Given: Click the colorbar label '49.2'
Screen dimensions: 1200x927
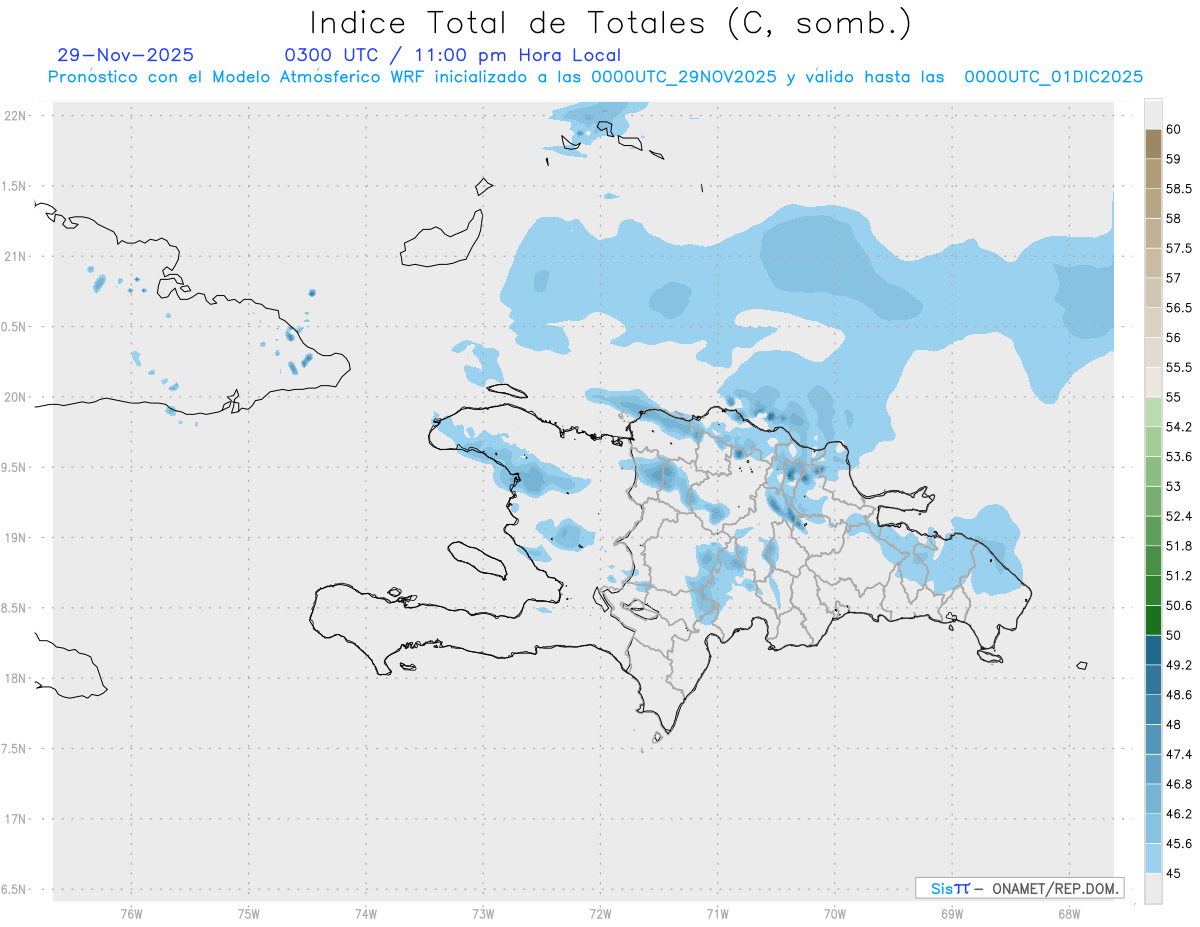Looking at the screenshot, I should point(1178,665).
